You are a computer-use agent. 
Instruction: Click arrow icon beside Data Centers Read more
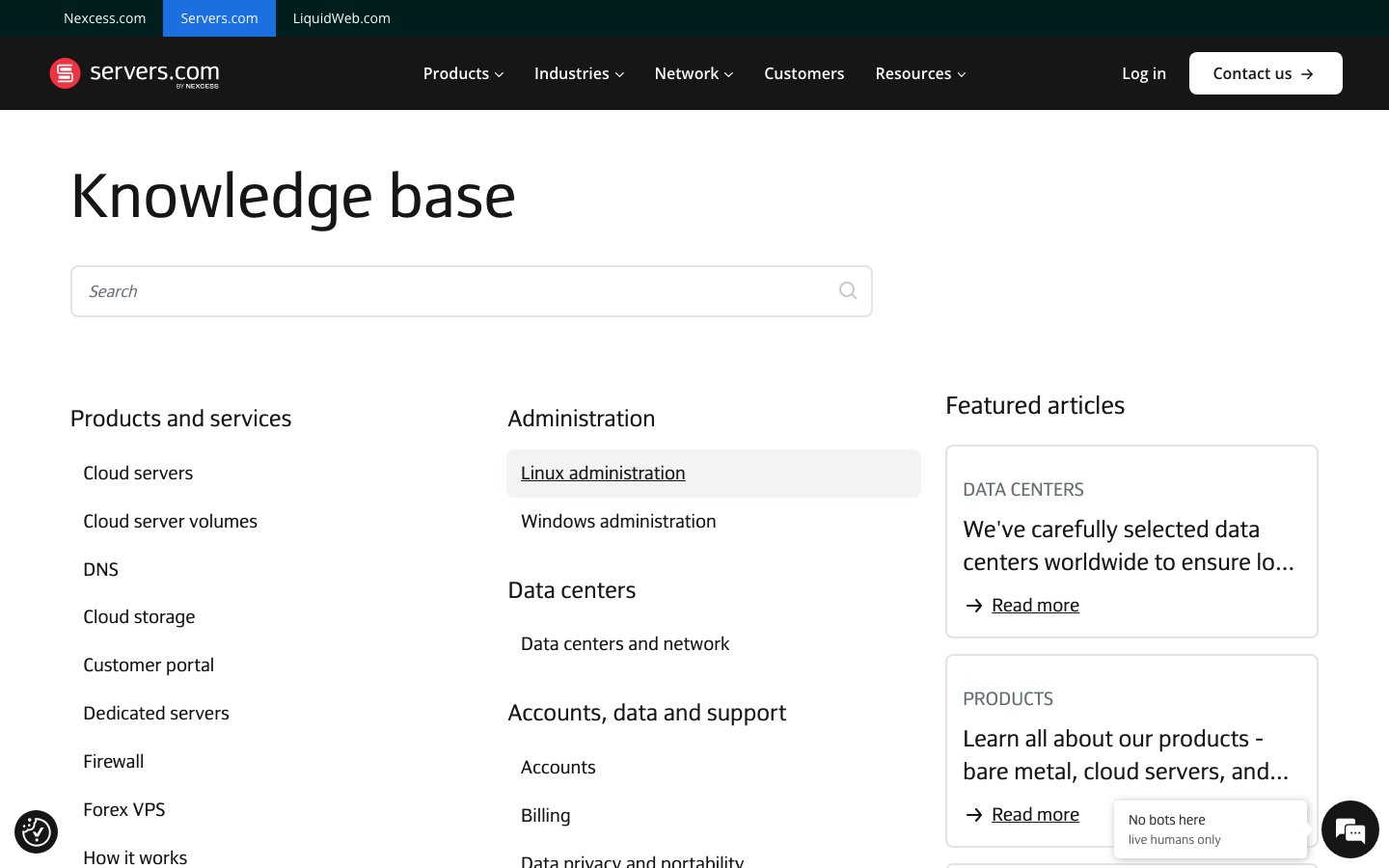973,606
